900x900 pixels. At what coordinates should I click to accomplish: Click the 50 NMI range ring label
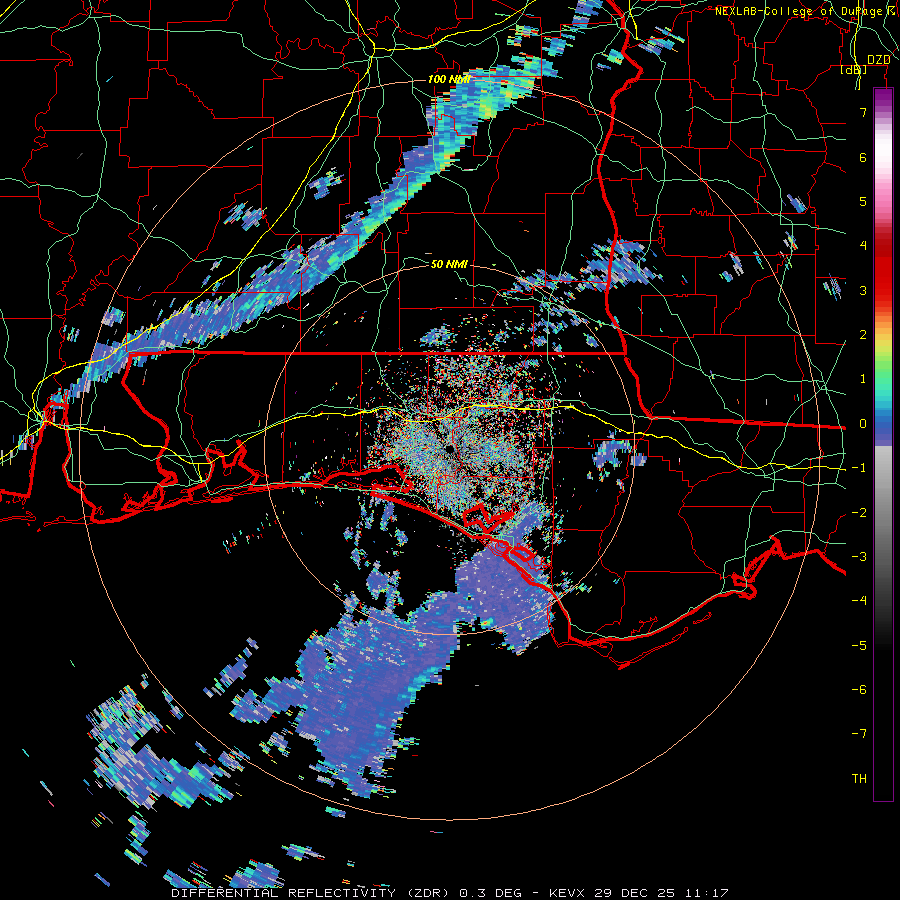click(x=449, y=264)
